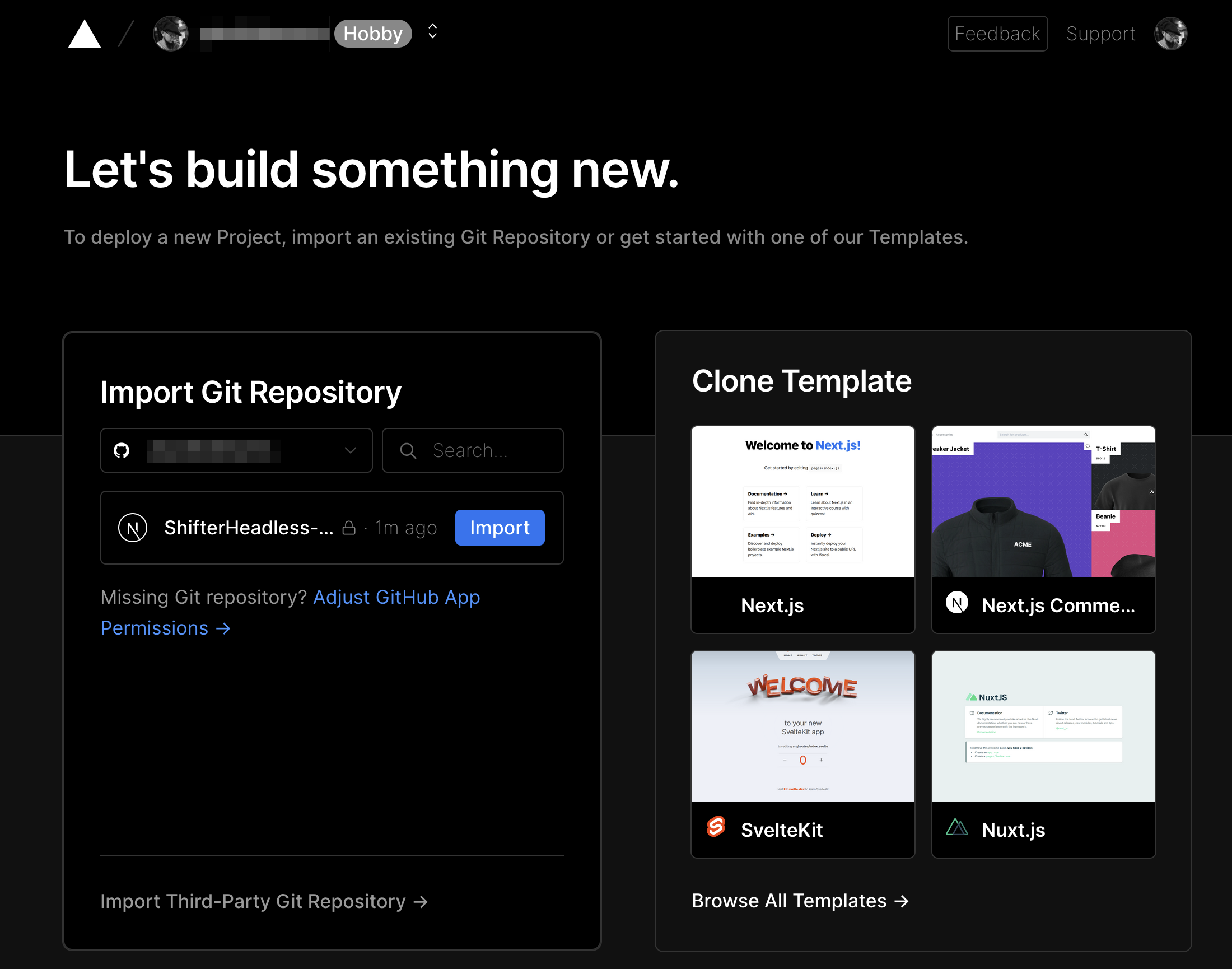
Task: Focus the repository Search field
Action: tap(473, 450)
